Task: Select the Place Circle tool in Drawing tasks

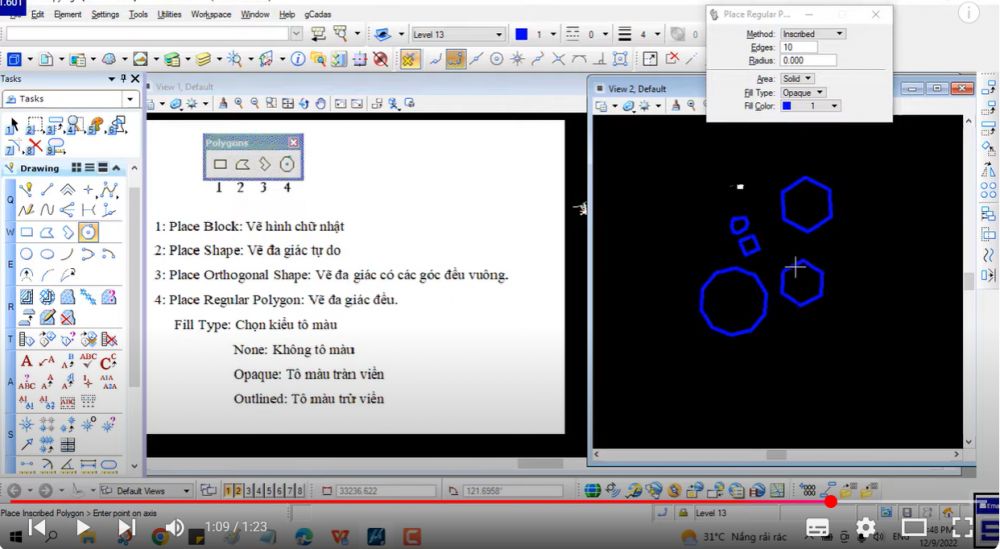Action: [x=26, y=254]
